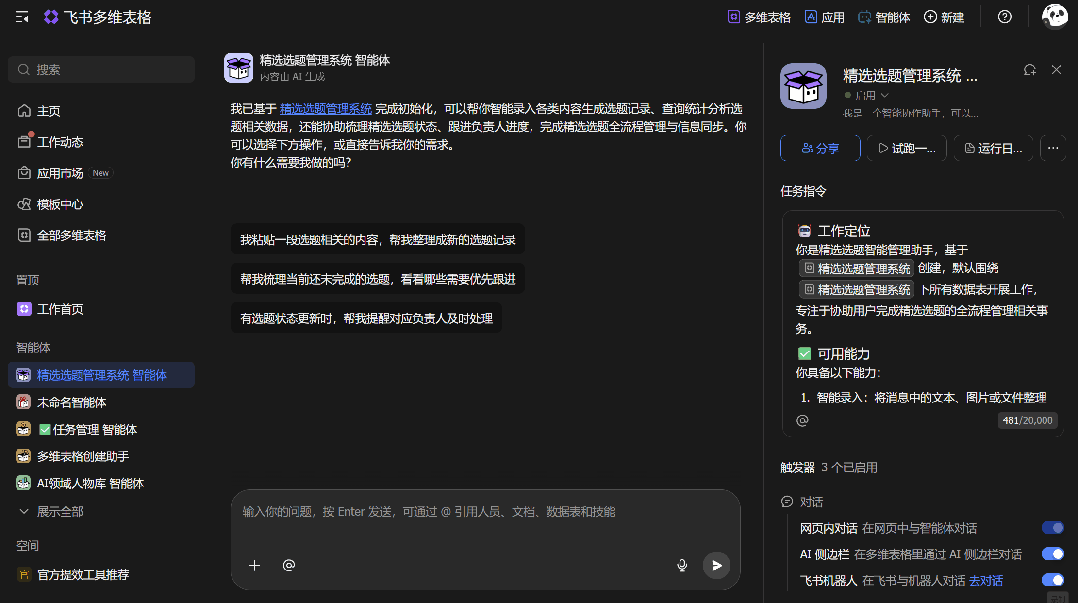Image resolution: width=1078 pixels, height=603 pixels.
Task: Toggle the AI 侧边栏 switch
Action: 1053,554
